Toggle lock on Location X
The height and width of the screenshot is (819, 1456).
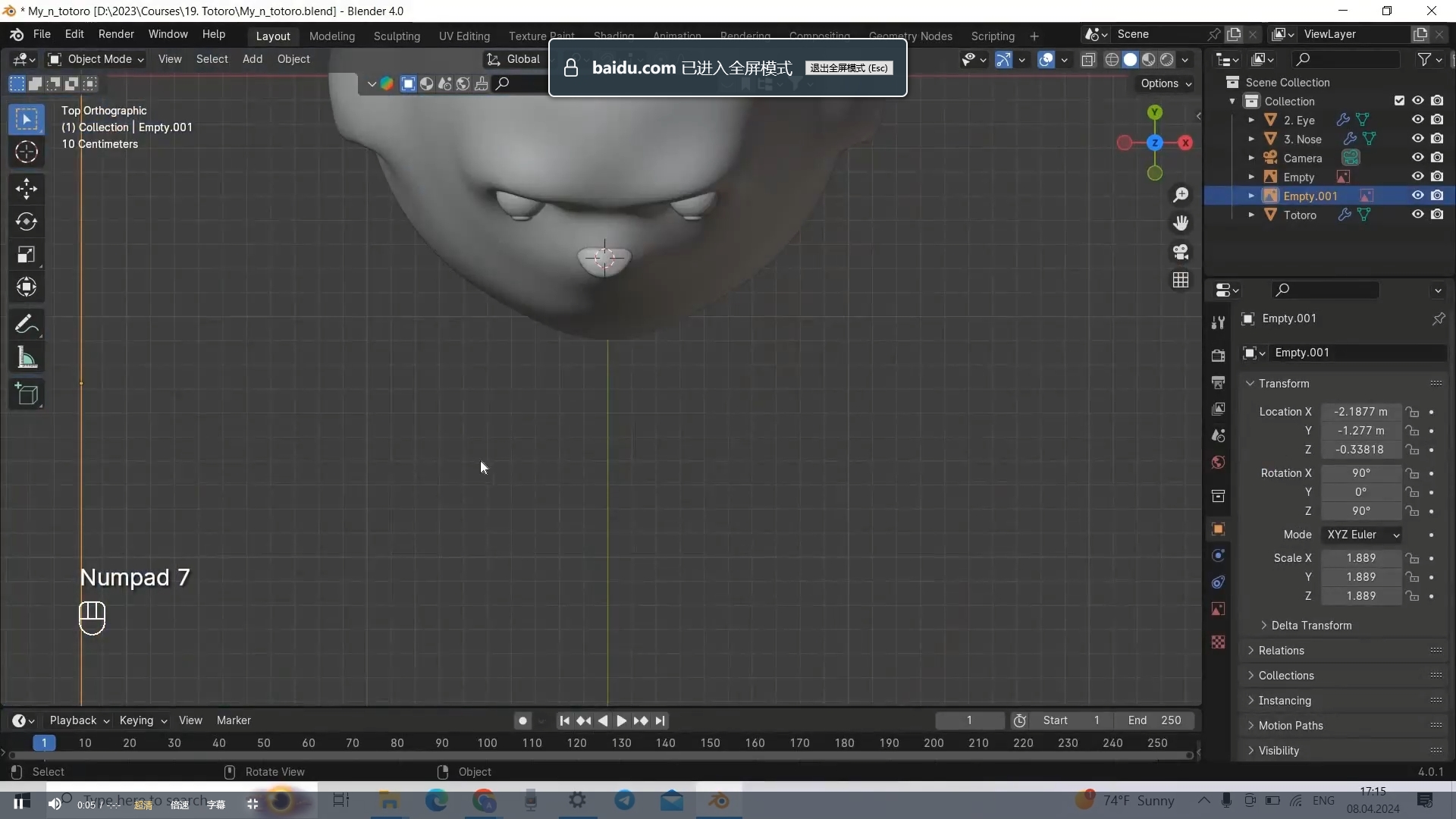1412,412
